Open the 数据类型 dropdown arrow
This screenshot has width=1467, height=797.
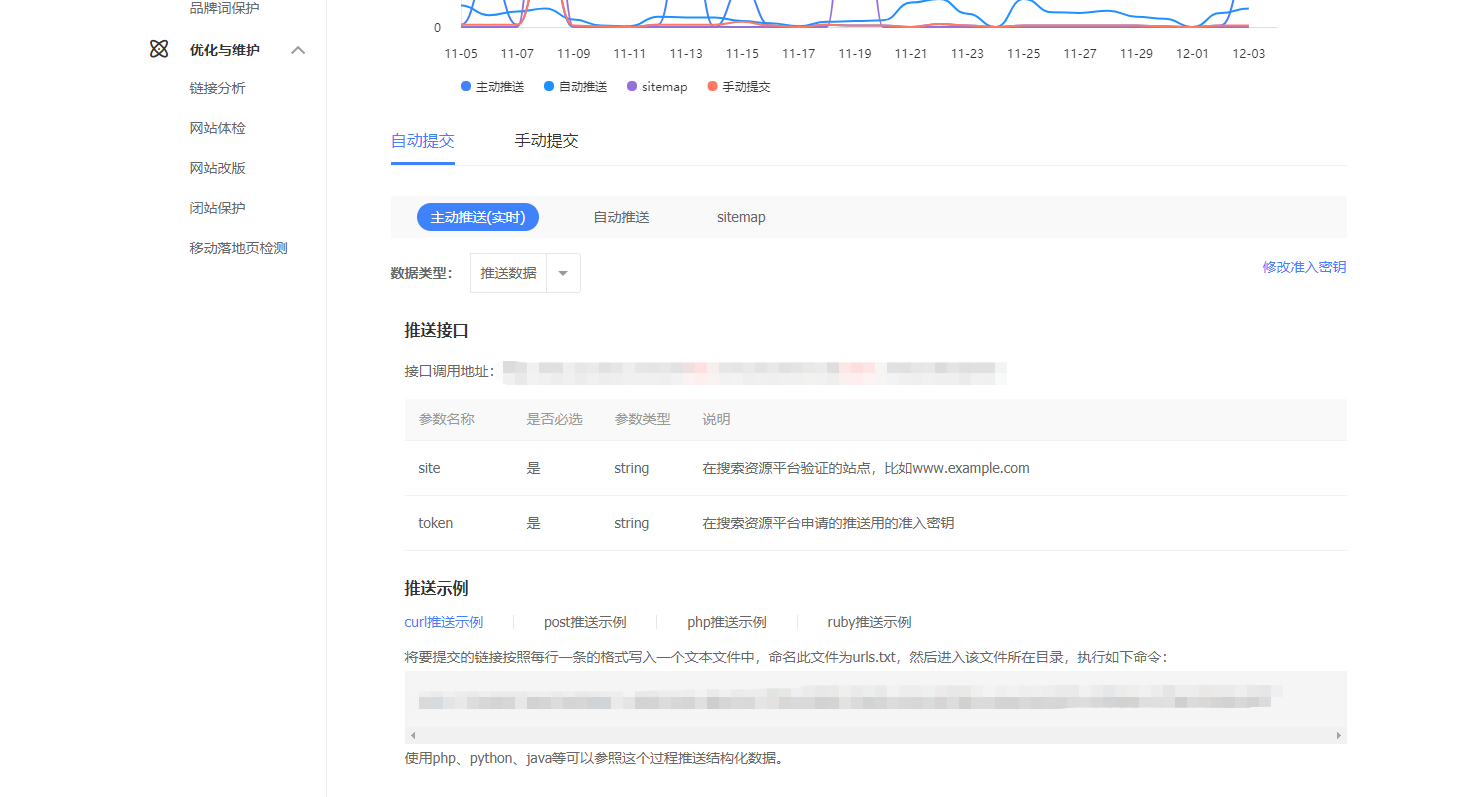pos(563,273)
